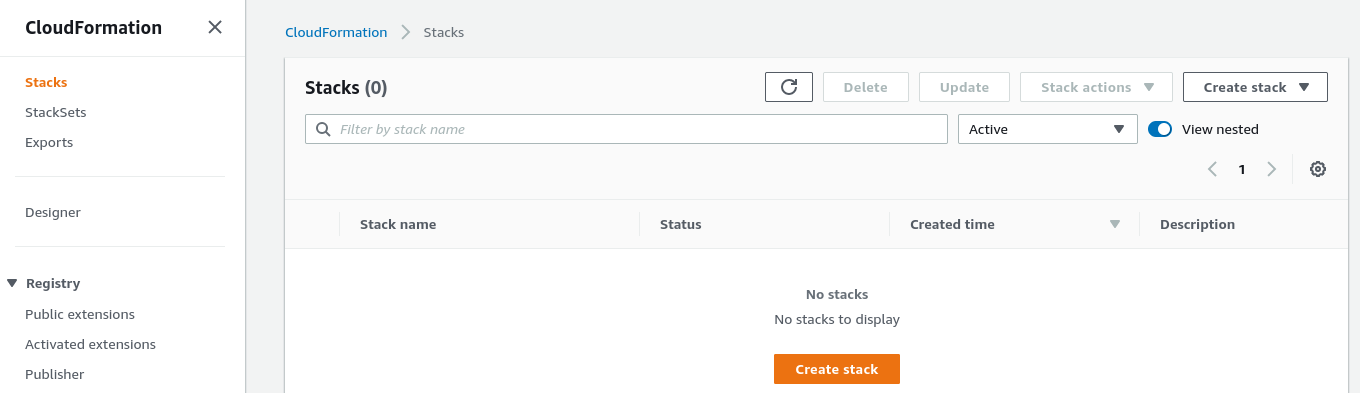
Task: Close the CloudFormation side navigation panel
Action: [215, 28]
